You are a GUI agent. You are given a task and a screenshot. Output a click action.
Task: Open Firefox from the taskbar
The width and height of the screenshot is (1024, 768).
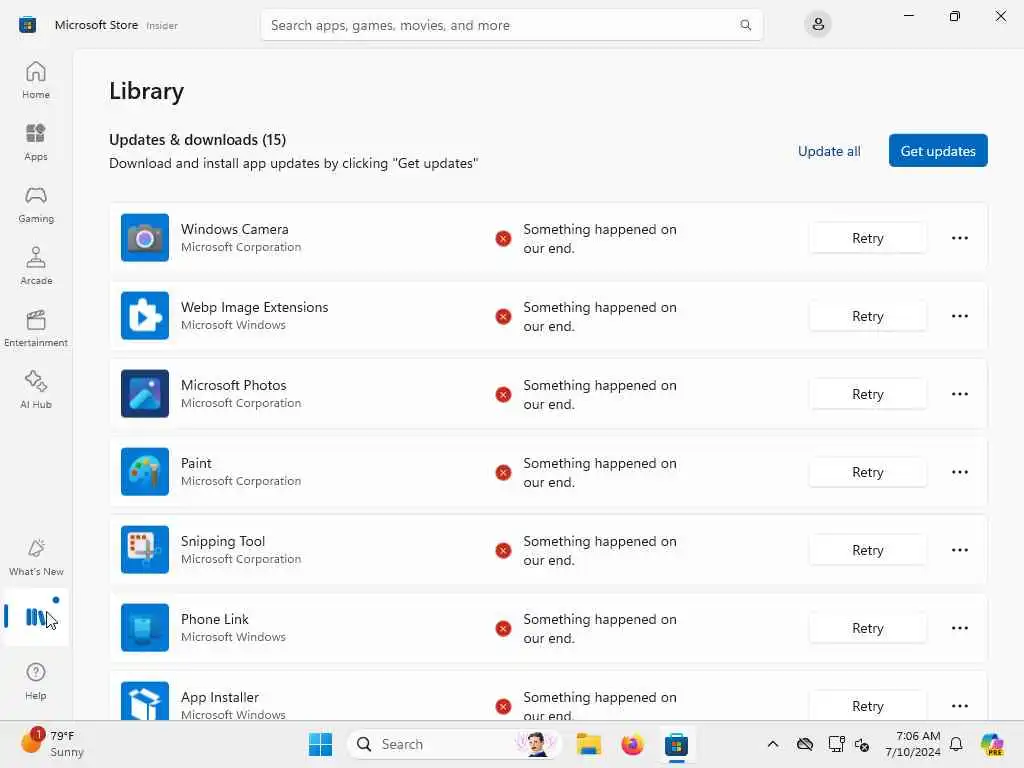click(632, 744)
